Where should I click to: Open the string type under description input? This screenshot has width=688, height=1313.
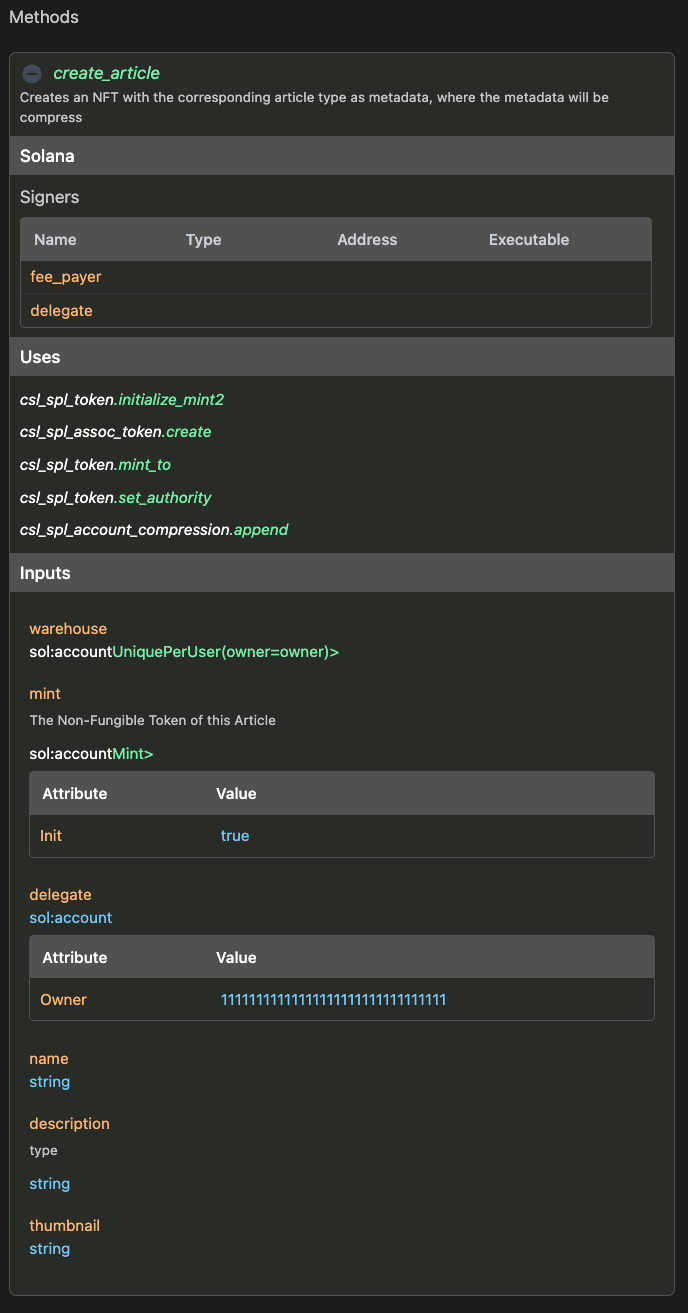tap(49, 1183)
